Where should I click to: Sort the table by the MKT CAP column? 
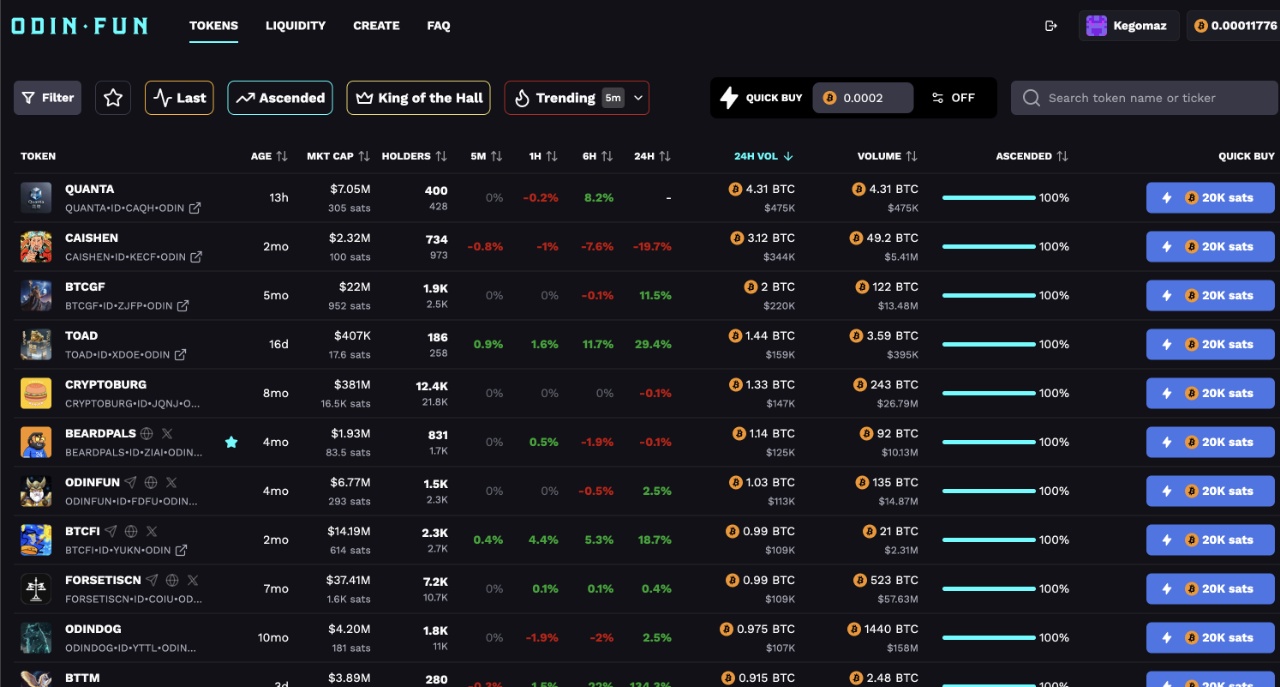tap(338, 156)
